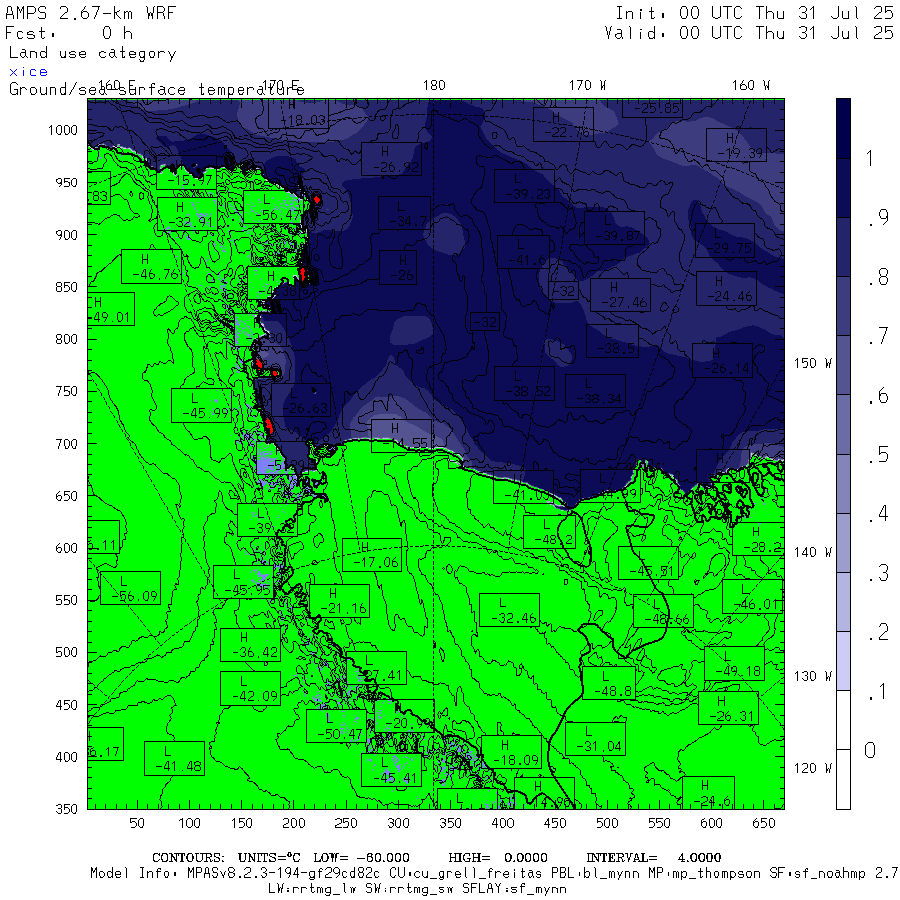Click the 'L -50.47' map label
This screenshot has height=900, width=900.
[x=336, y=726]
